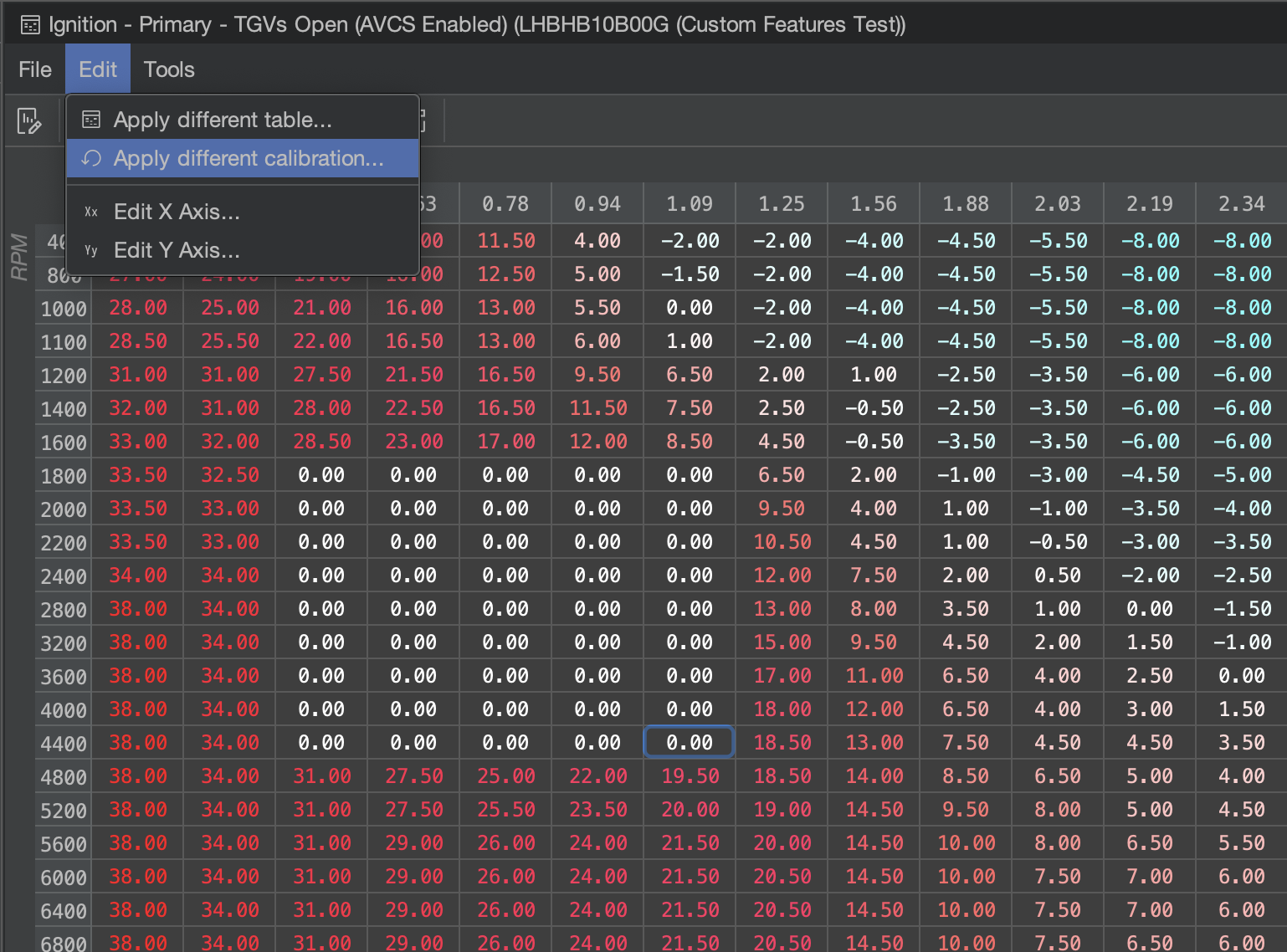
Task: Select the 6400 RPM row header
Action: click(64, 911)
